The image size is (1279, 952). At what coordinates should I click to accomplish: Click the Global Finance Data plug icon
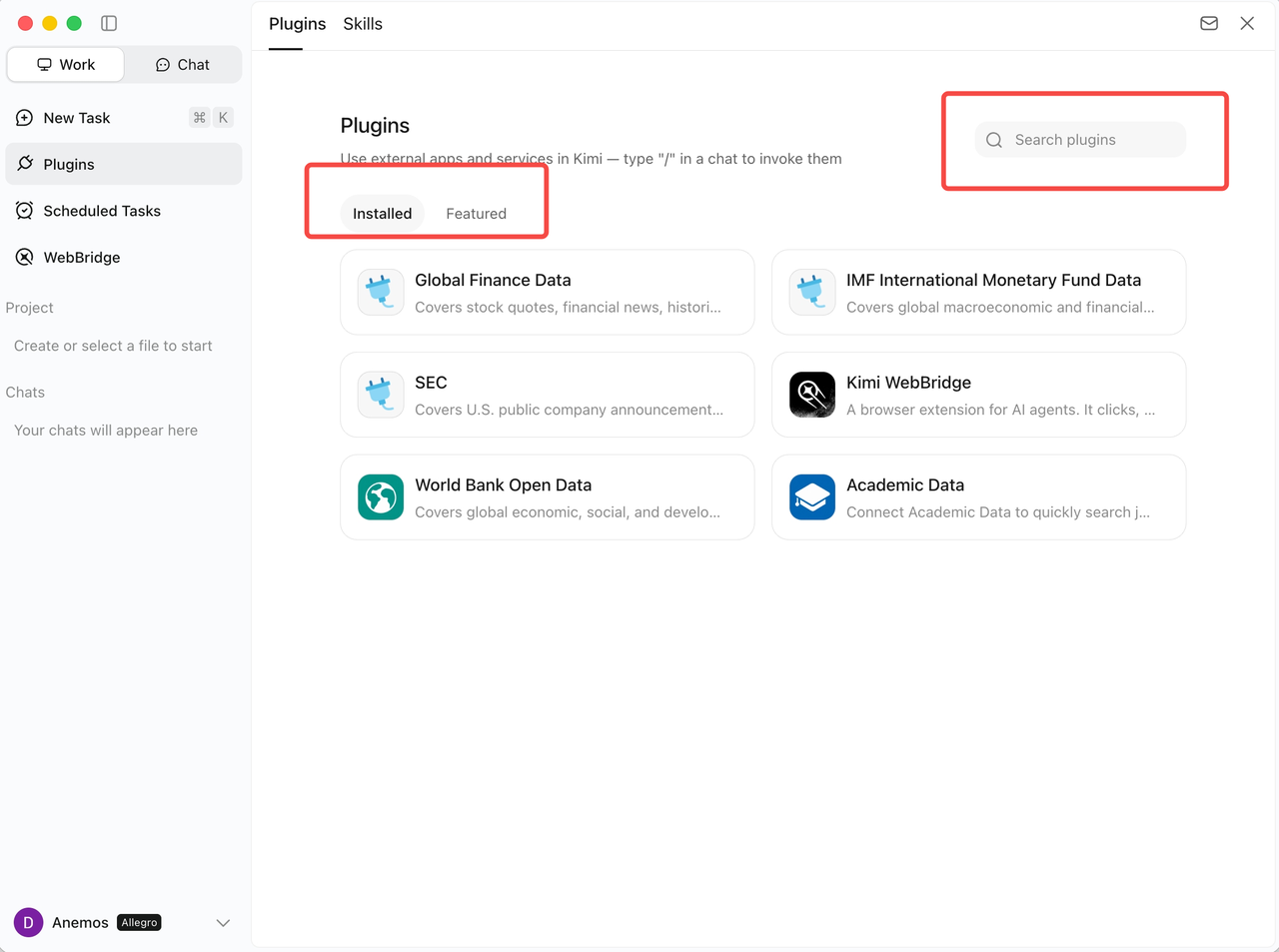tap(381, 292)
